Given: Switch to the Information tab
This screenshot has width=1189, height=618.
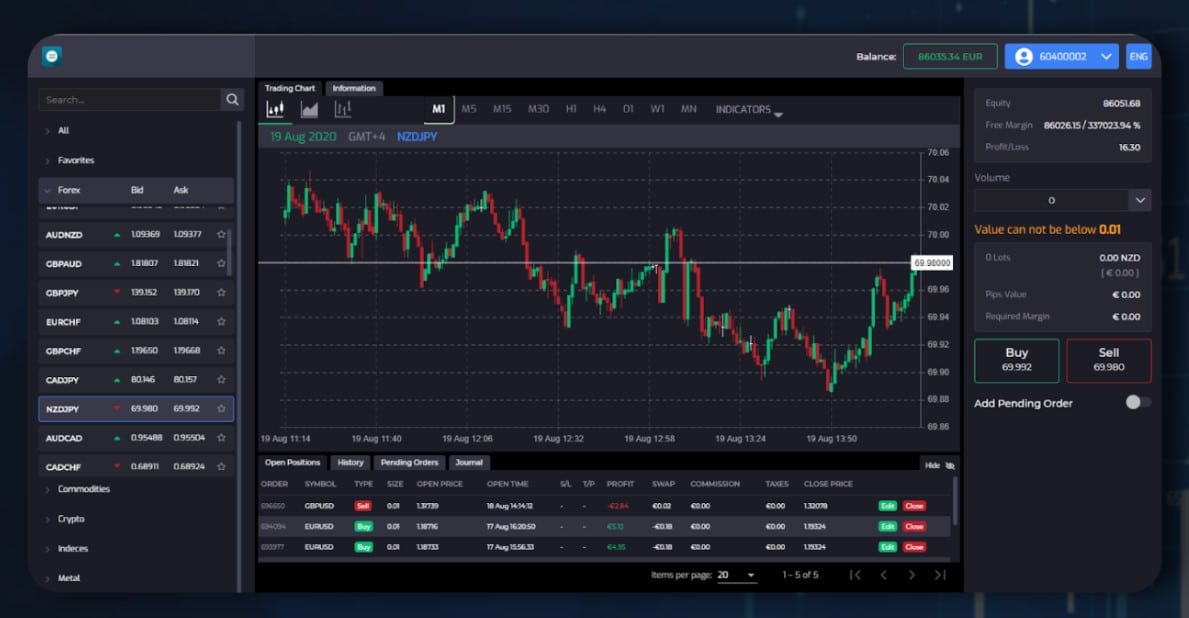Looking at the screenshot, I should (354, 88).
